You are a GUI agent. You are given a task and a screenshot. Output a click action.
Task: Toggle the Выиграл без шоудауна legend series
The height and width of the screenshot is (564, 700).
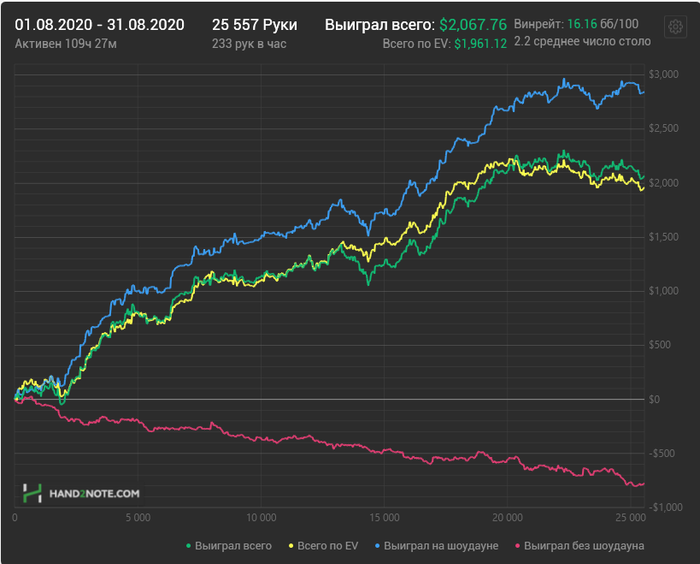(579, 546)
